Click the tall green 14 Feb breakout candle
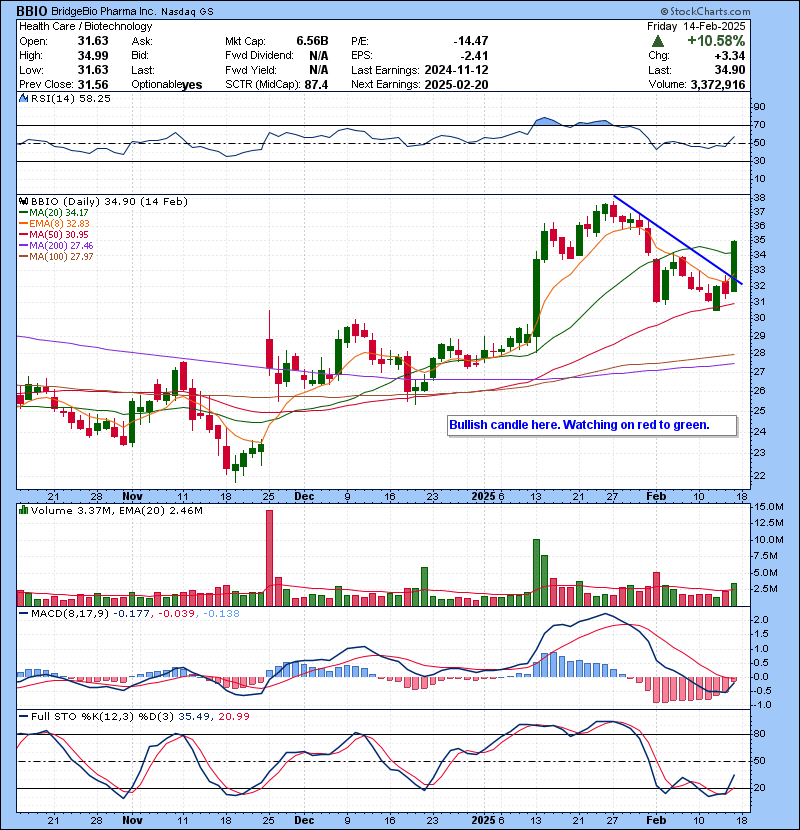800x830 pixels. (x=734, y=266)
